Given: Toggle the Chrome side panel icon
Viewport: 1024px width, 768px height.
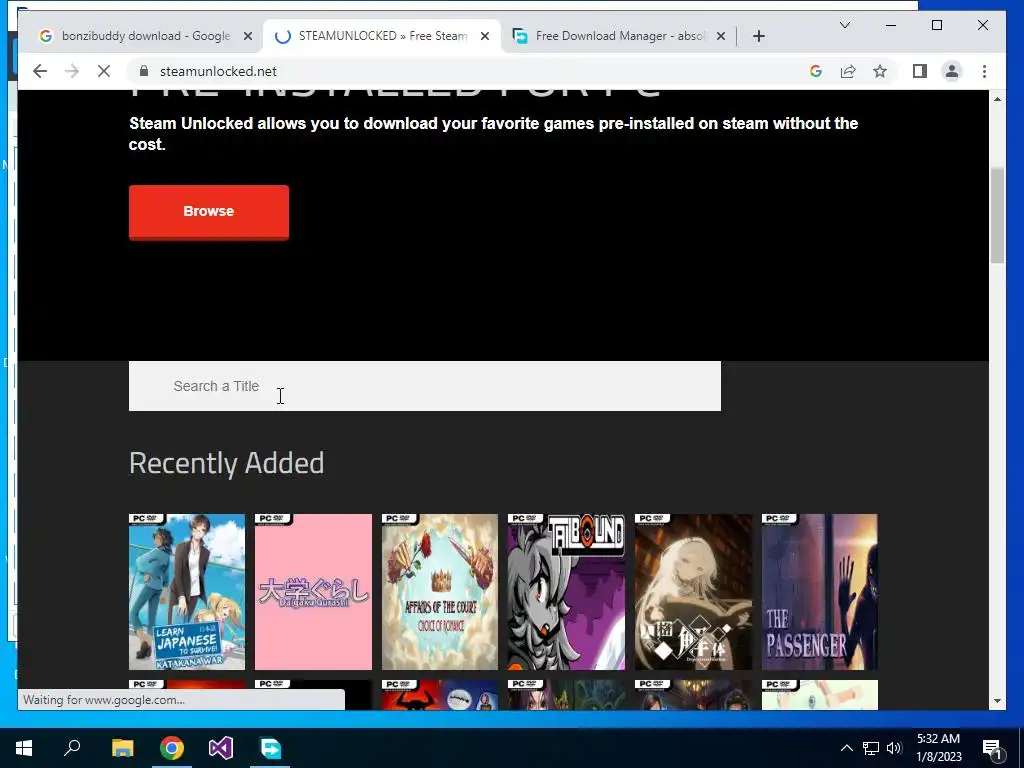Looking at the screenshot, I should pos(920,71).
